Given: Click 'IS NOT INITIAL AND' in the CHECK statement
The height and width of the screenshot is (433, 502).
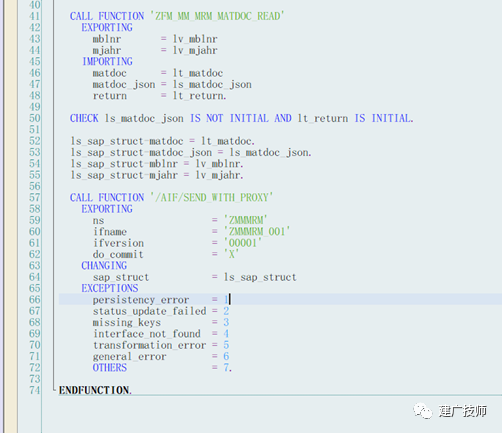Looking at the screenshot, I should click(241, 118).
